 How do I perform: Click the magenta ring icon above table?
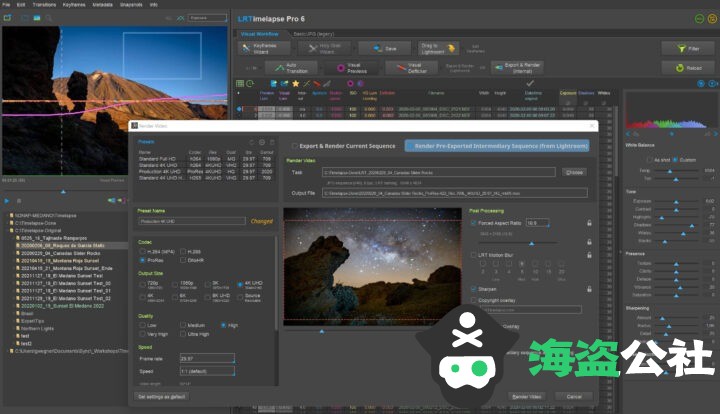pyautogui.click(x=350, y=84)
